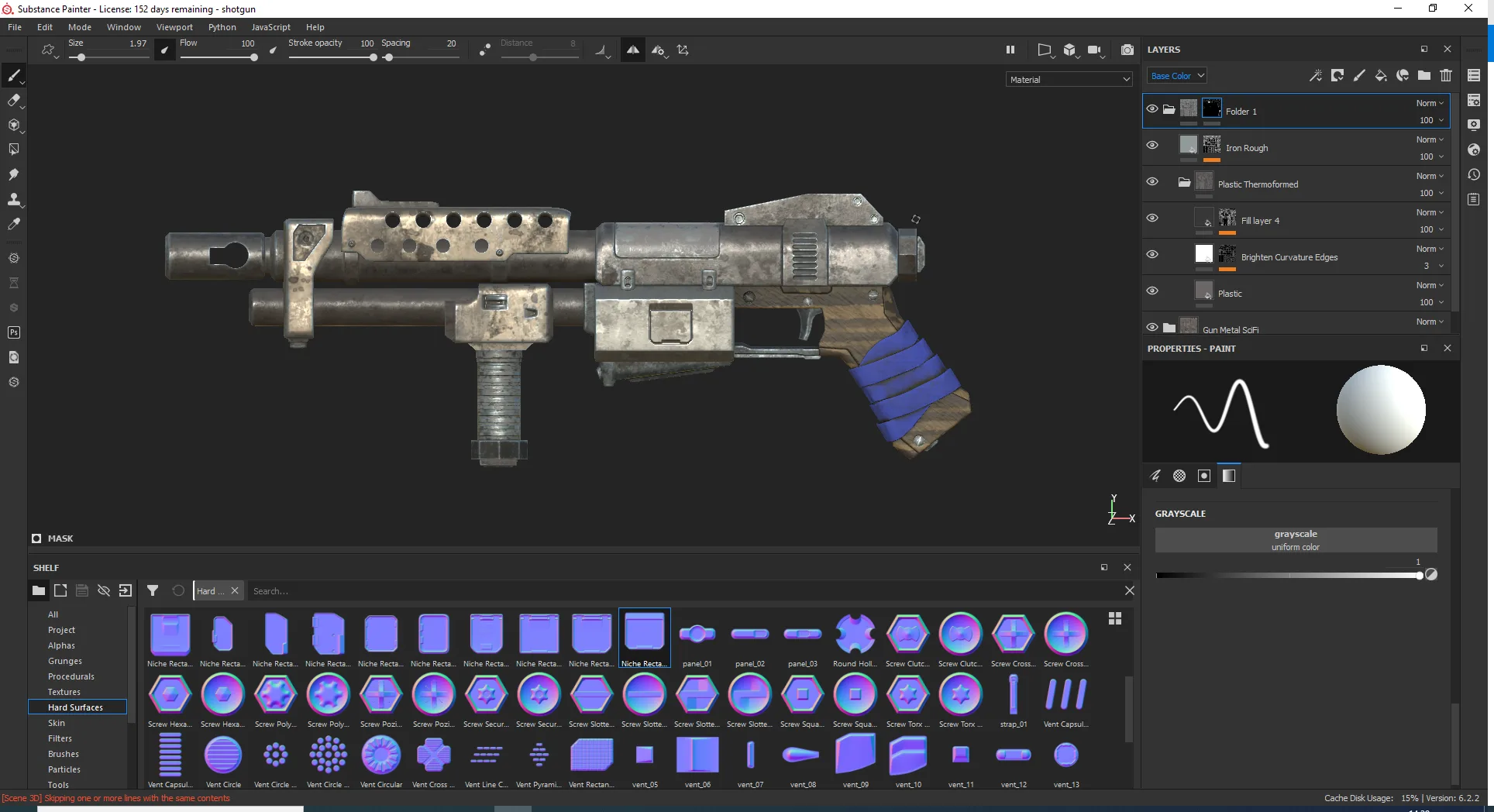
Task: Open the brush presets dropdown icon
Action: point(50,50)
